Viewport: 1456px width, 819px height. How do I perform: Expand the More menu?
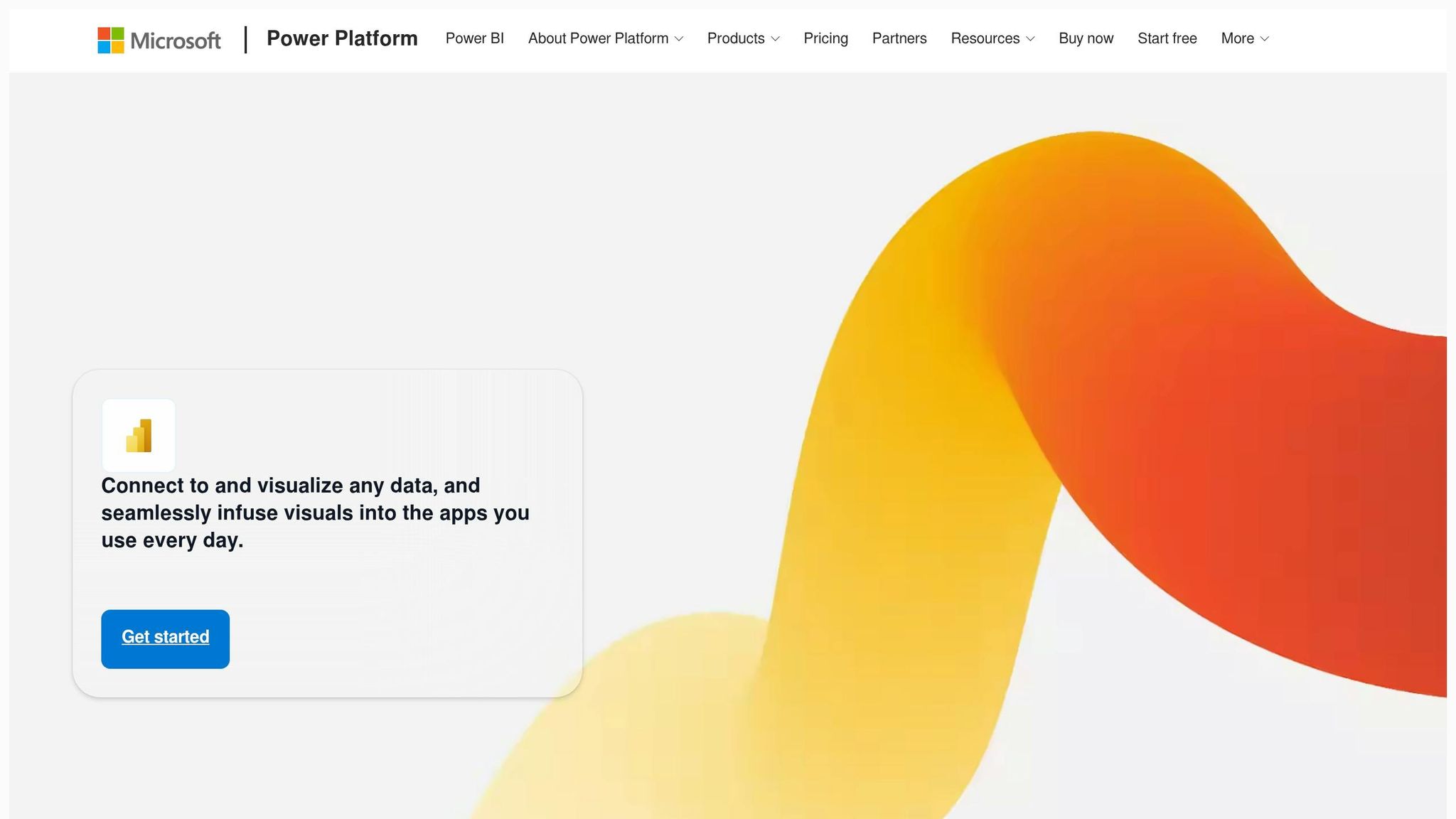click(1245, 38)
